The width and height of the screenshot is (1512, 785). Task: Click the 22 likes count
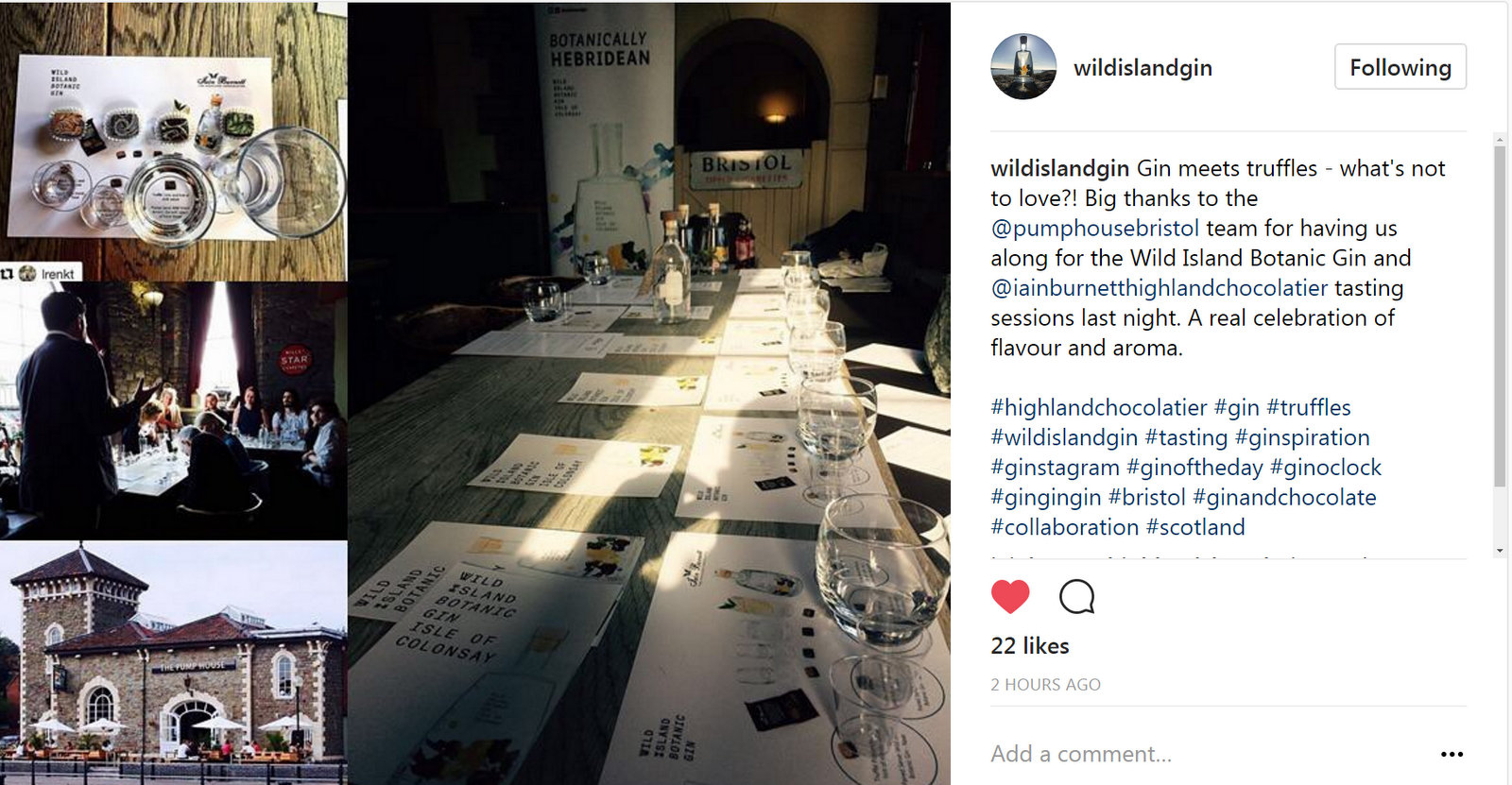coord(1030,646)
